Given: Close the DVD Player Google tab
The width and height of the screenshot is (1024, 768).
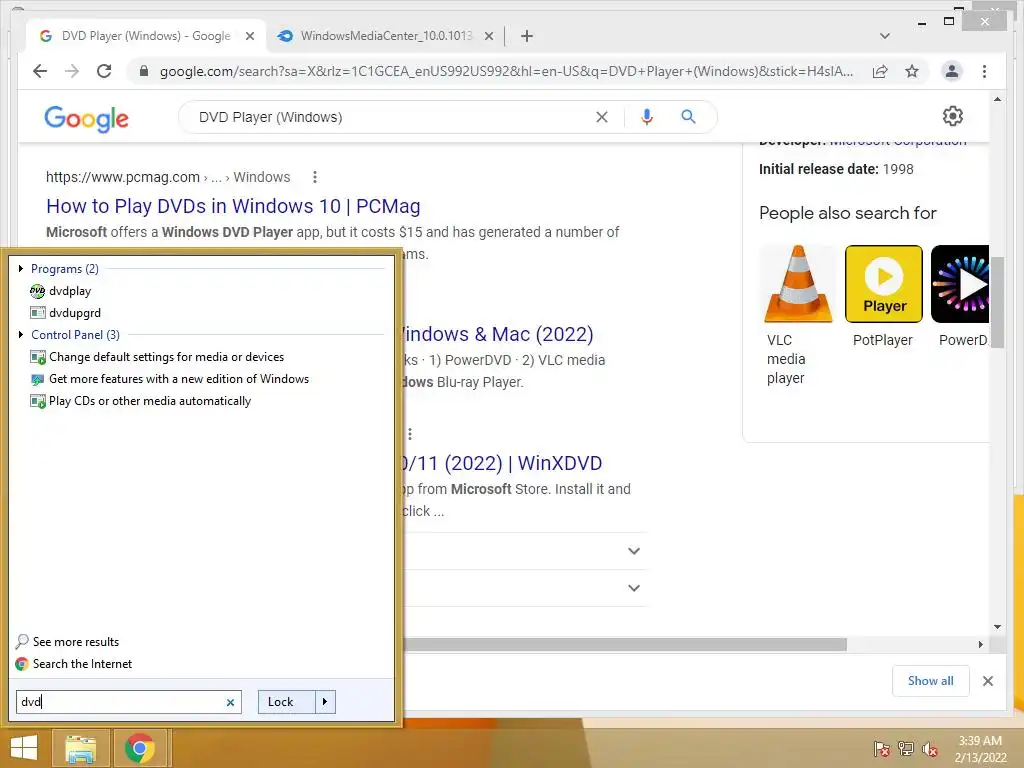Looking at the screenshot, I should tap(249, 37).
